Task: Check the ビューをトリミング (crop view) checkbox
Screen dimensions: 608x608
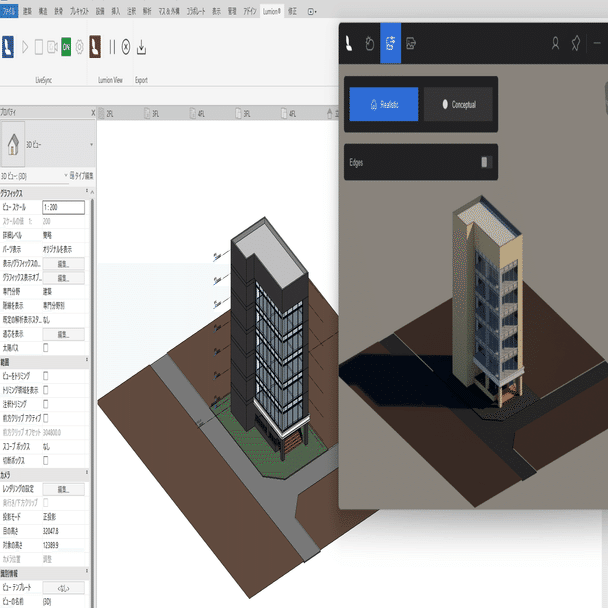Action: click(46, 376)
